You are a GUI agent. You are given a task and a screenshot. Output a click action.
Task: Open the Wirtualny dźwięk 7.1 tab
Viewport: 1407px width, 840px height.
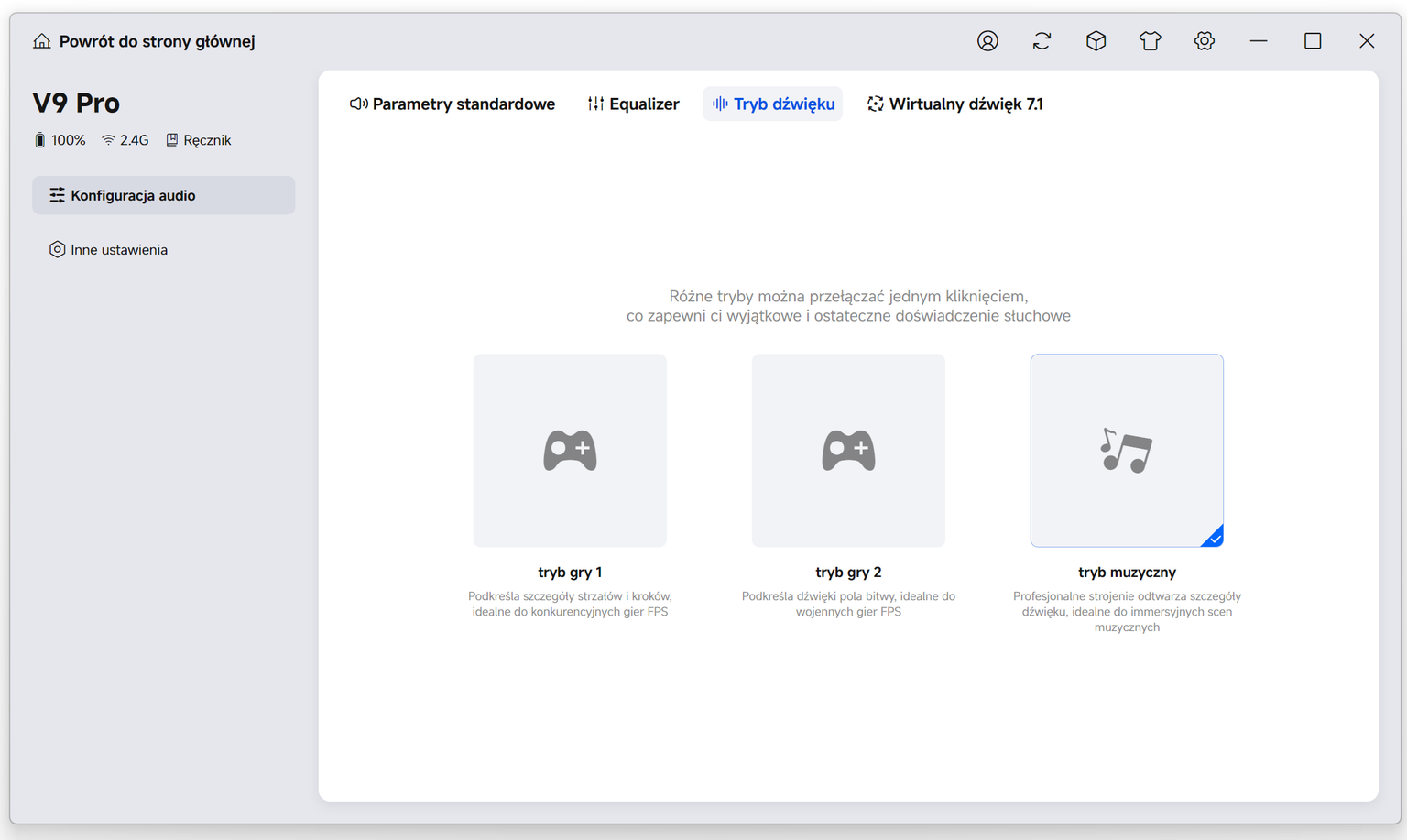(954, 104)
